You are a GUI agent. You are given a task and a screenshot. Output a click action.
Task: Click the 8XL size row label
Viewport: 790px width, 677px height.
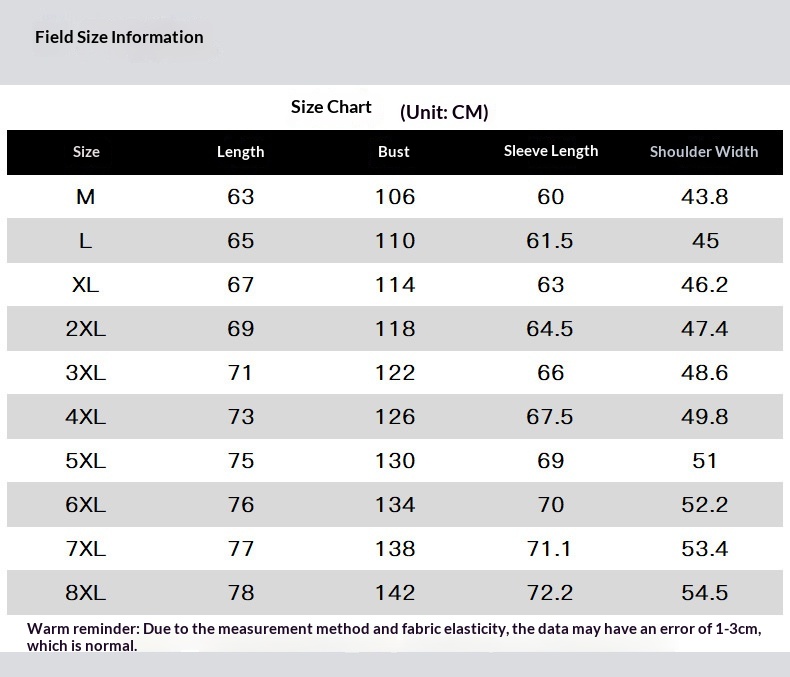pyautogui.click(x=86, y=593)
